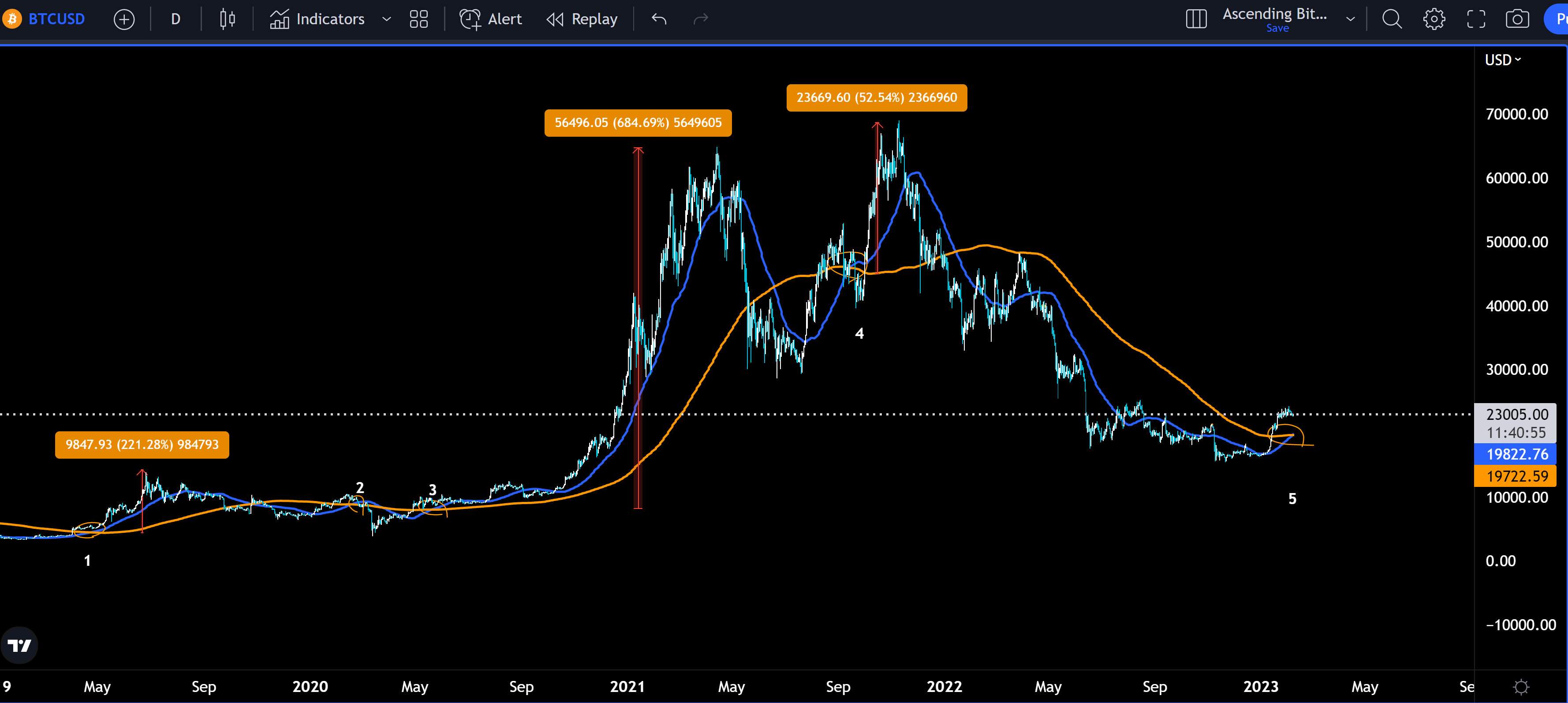Open the candlestick chart type selector
The height and width of the screenshot is (703, 1568).
227,19
